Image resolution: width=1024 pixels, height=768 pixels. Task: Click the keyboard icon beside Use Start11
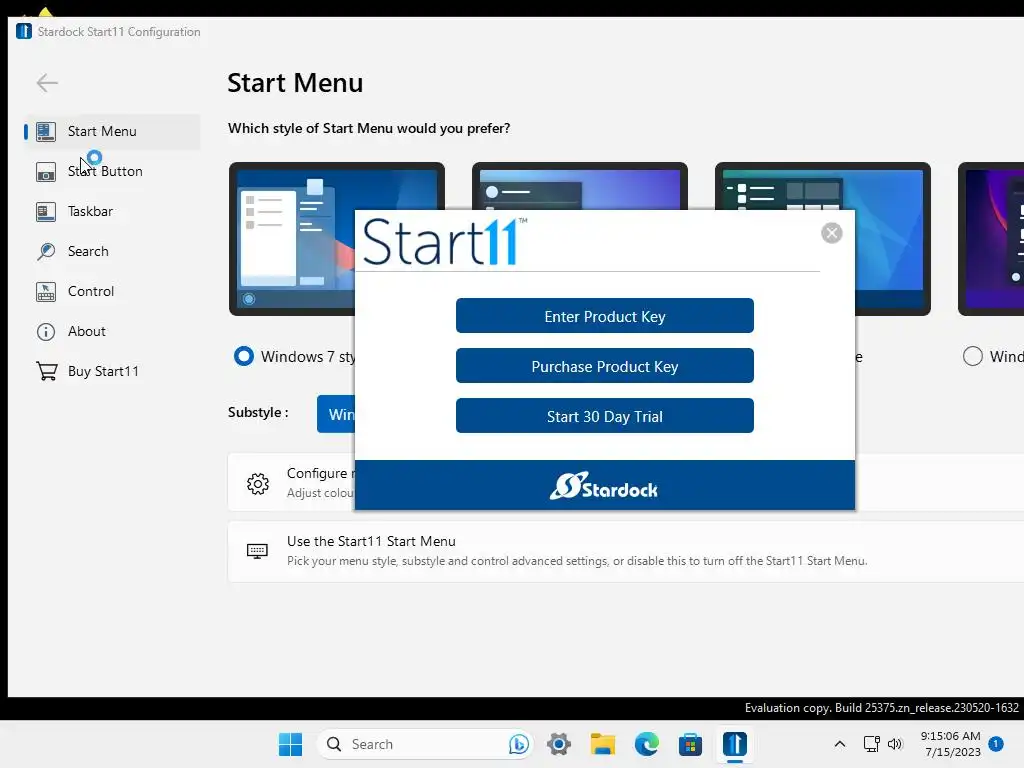[x=257, y=551]
